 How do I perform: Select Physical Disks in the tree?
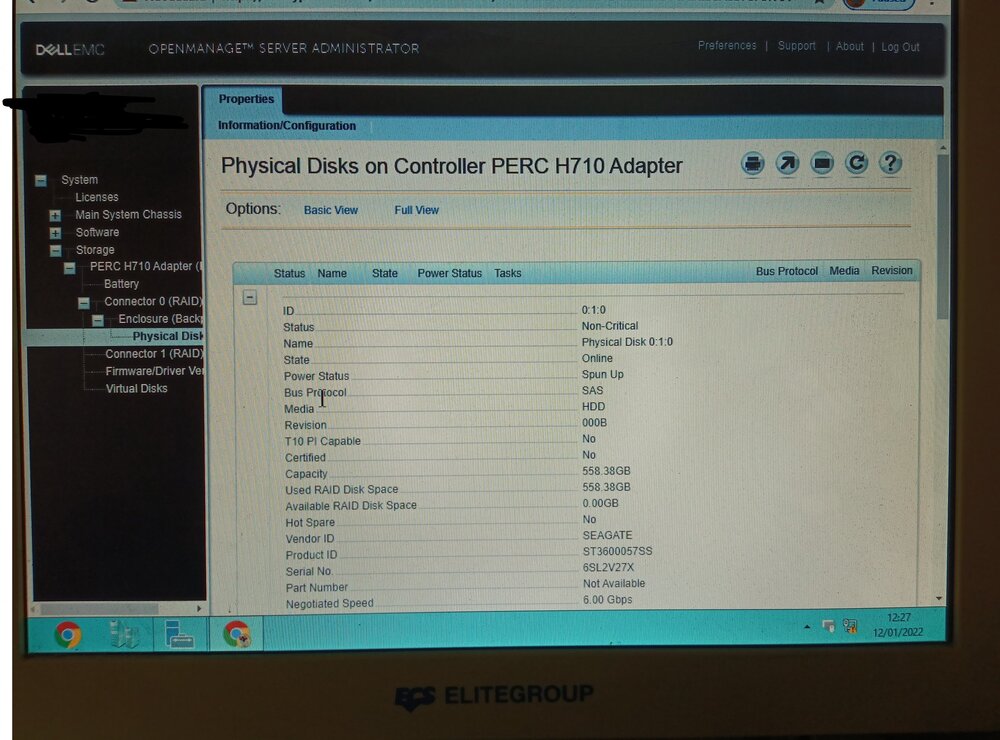click(168, 336)
